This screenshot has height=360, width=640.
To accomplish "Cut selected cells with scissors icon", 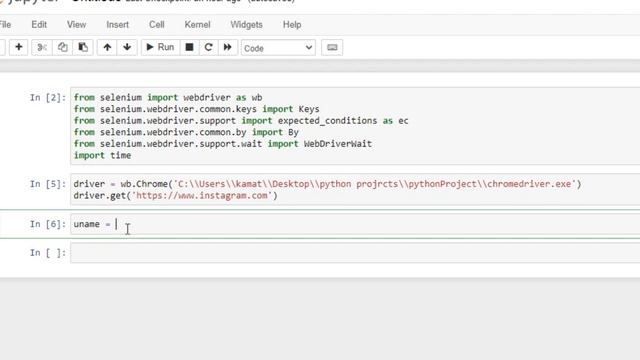I will point(42,47).
